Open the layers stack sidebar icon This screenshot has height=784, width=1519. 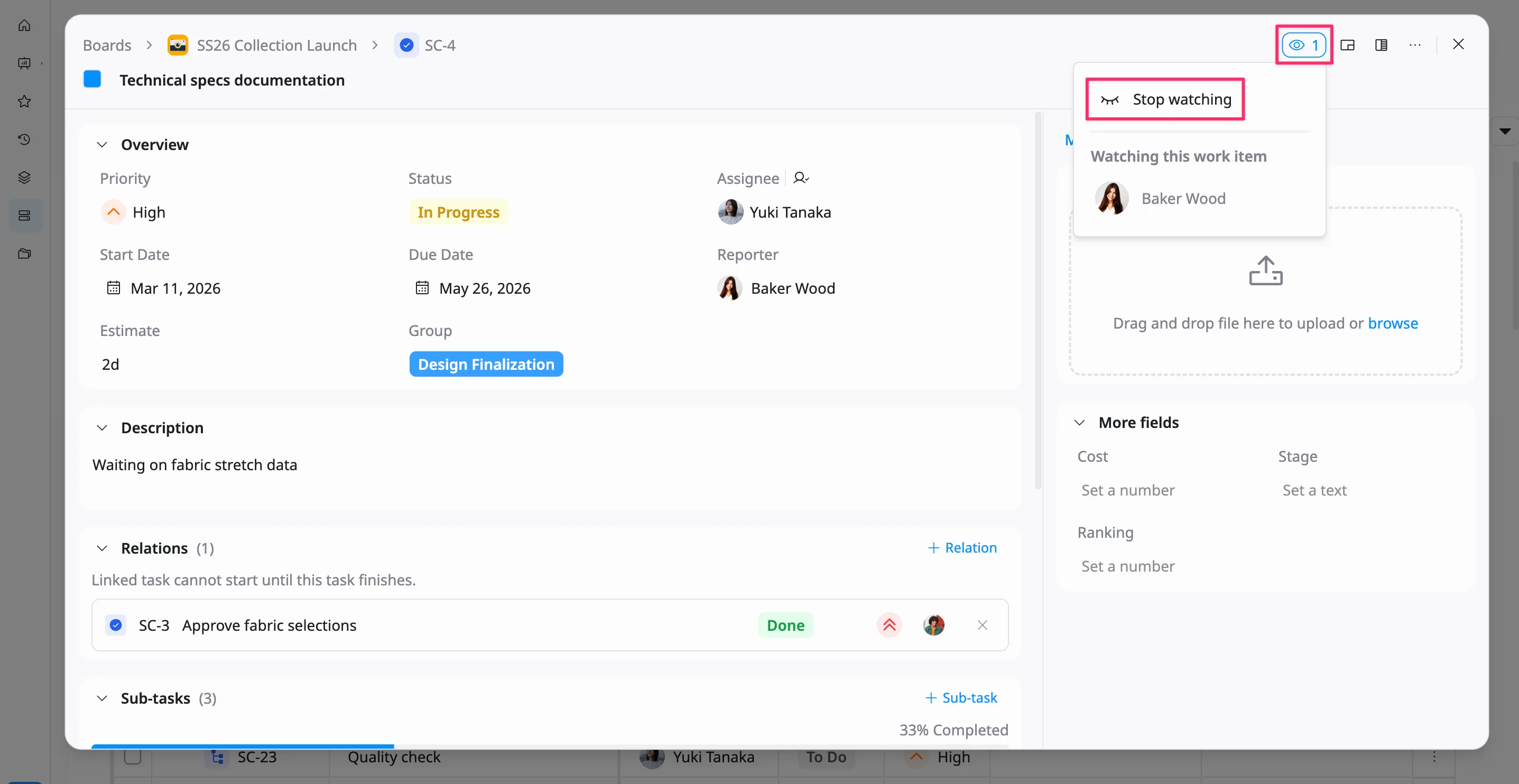(x=24, y=178)
